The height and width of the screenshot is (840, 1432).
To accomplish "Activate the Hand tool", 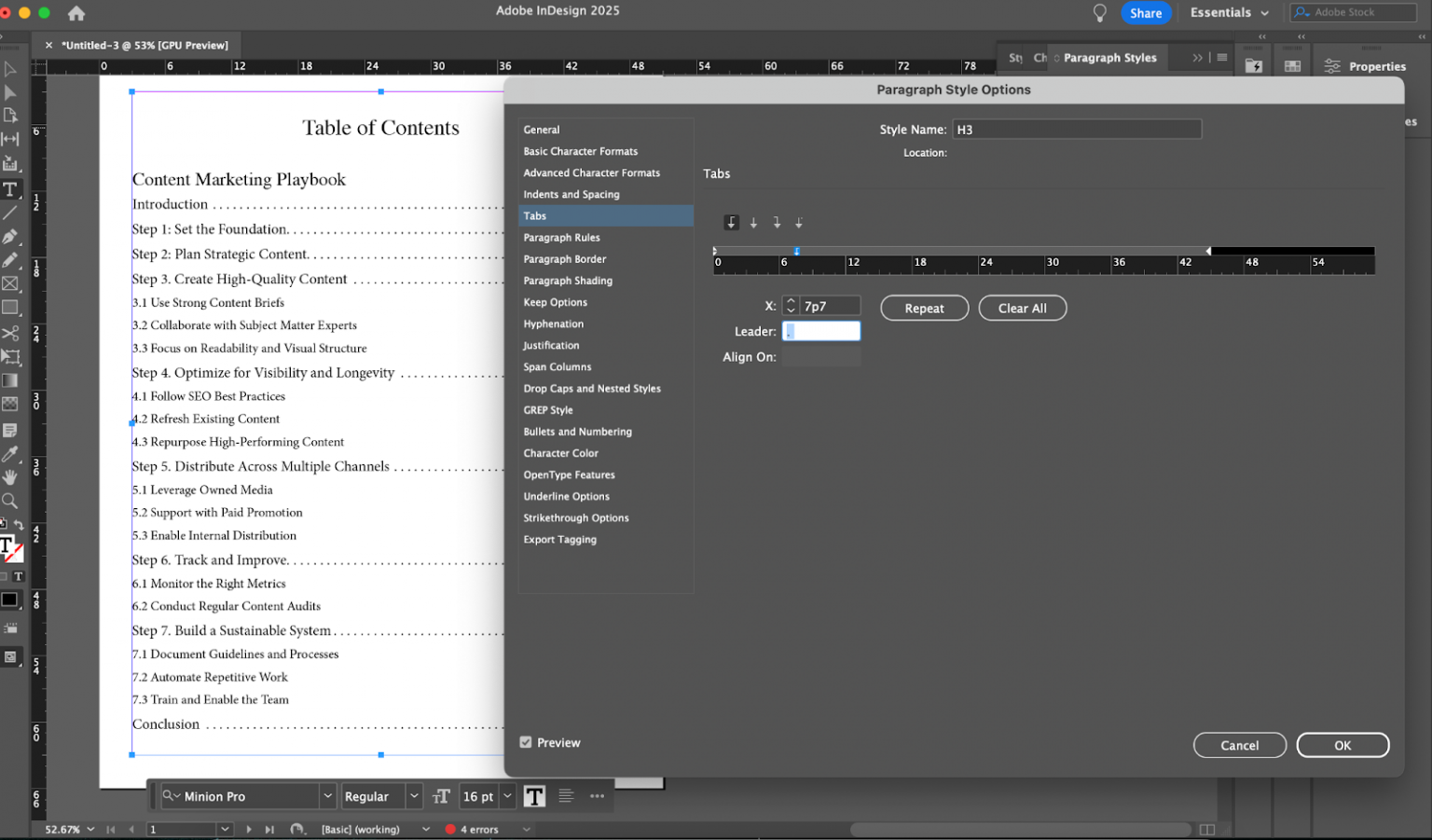I will click(10, 477).
